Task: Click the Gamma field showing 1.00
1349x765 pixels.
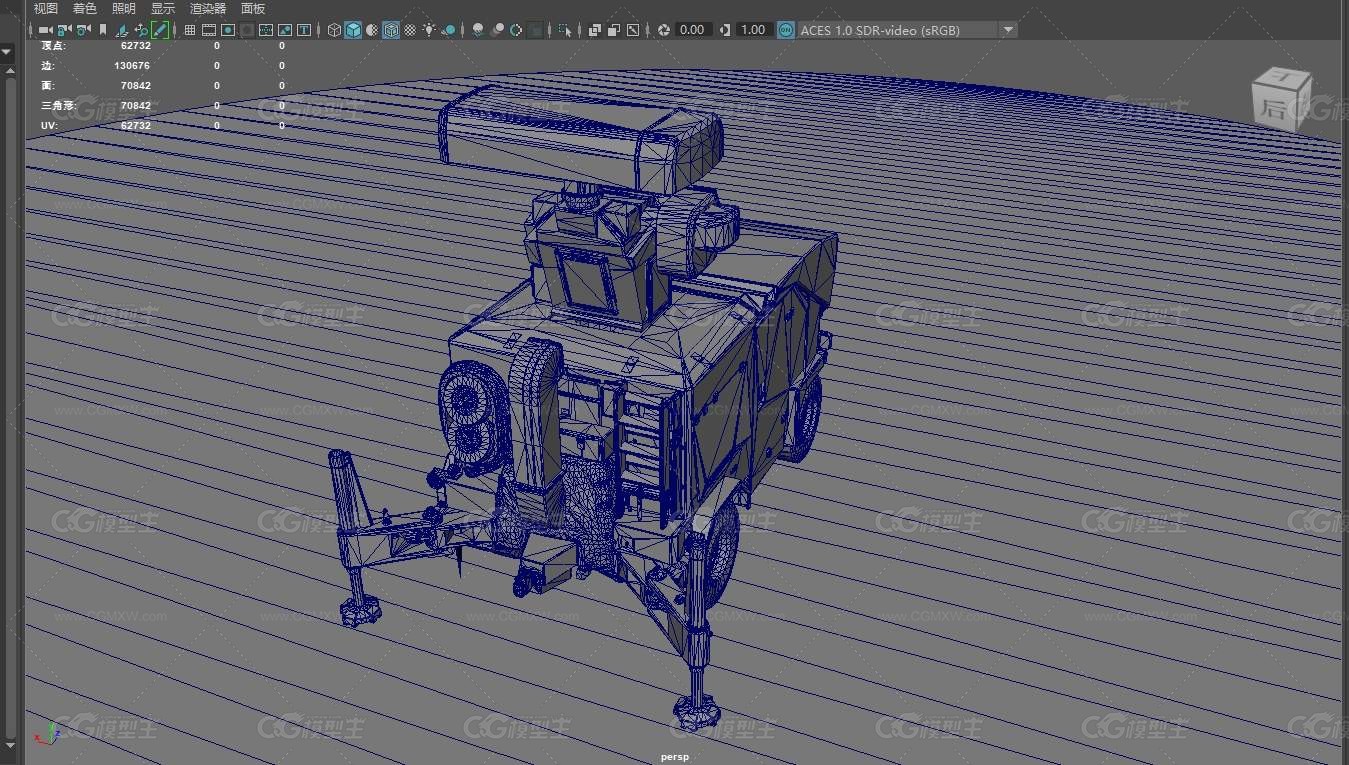Action: point(753,30)
